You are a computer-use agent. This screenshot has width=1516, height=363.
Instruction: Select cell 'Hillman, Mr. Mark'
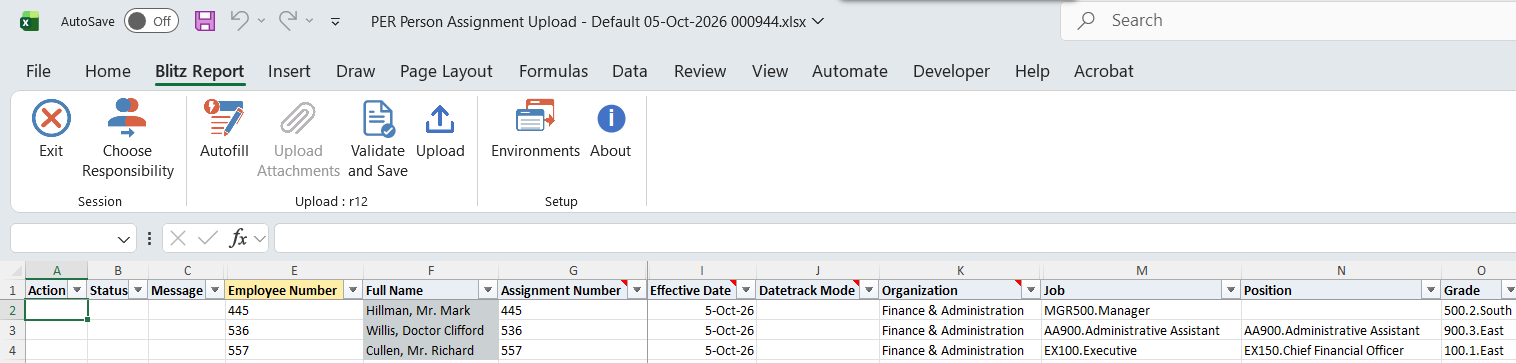430,310
